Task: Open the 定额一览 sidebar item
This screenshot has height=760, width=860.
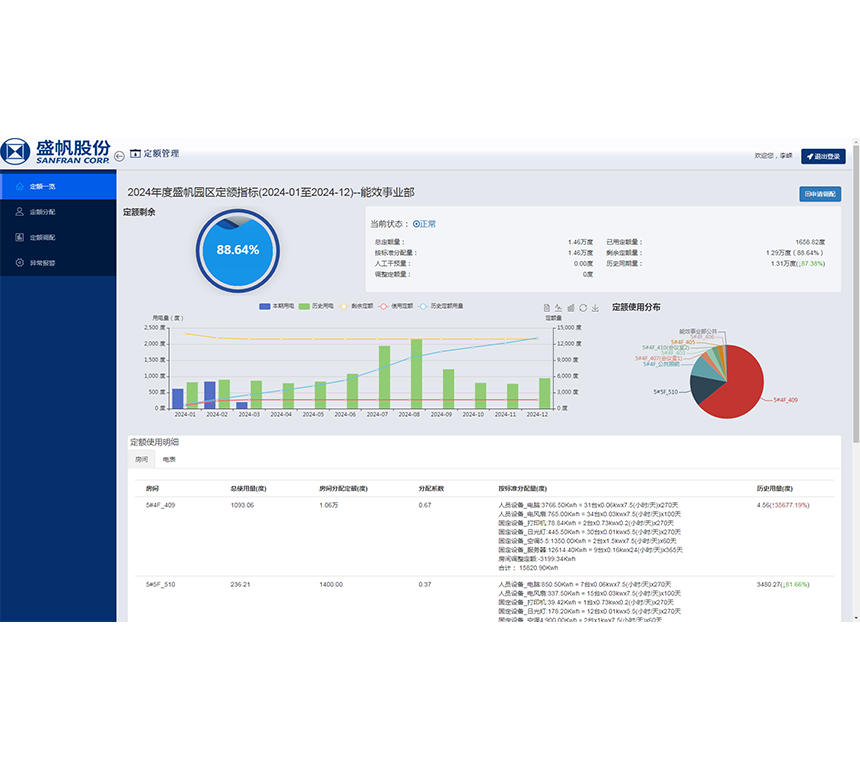Action: pyautogui.click(x=42, y=186)
